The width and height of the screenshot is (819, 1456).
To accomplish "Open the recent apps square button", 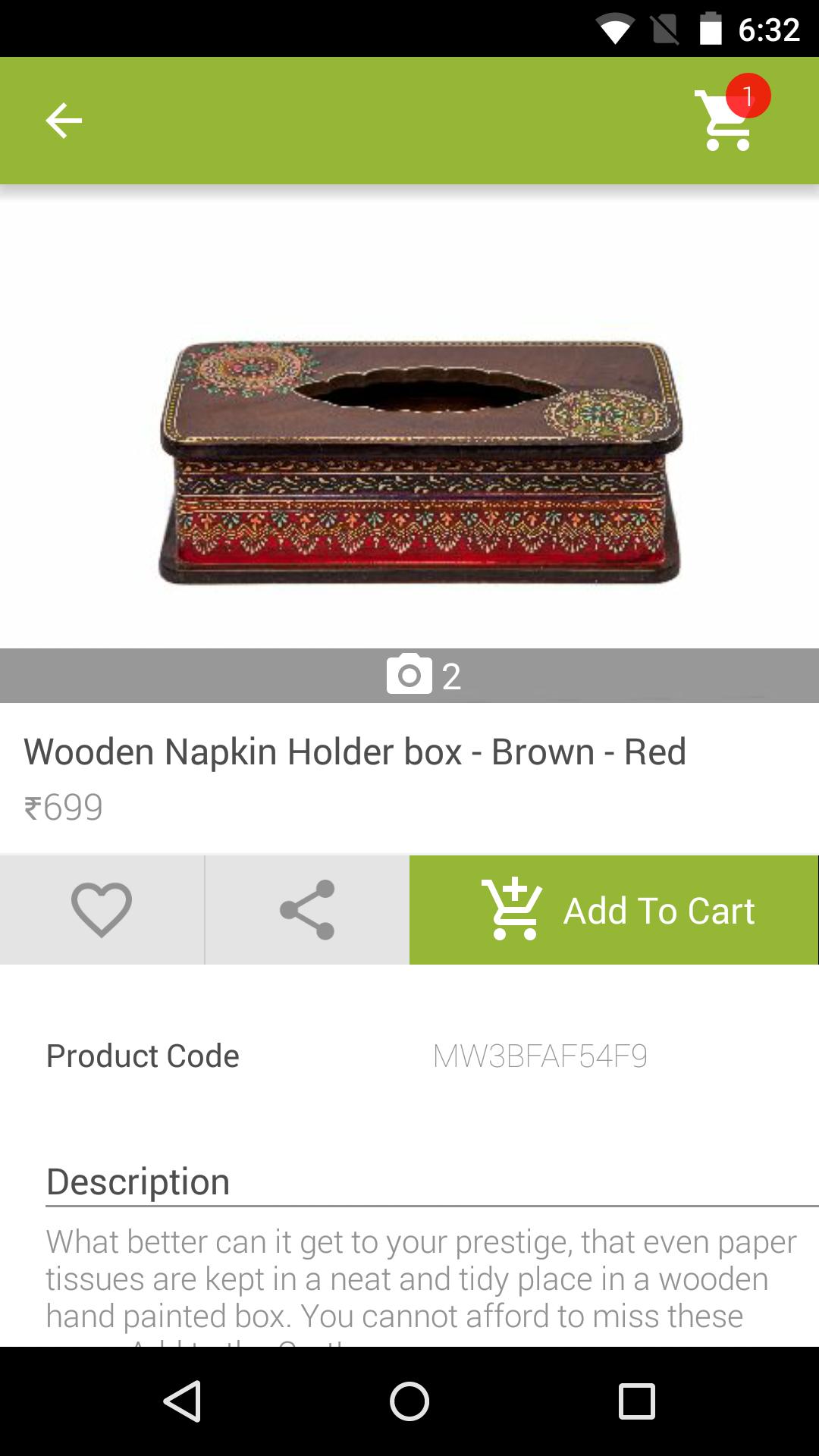I will click(x=636, y=1401).
